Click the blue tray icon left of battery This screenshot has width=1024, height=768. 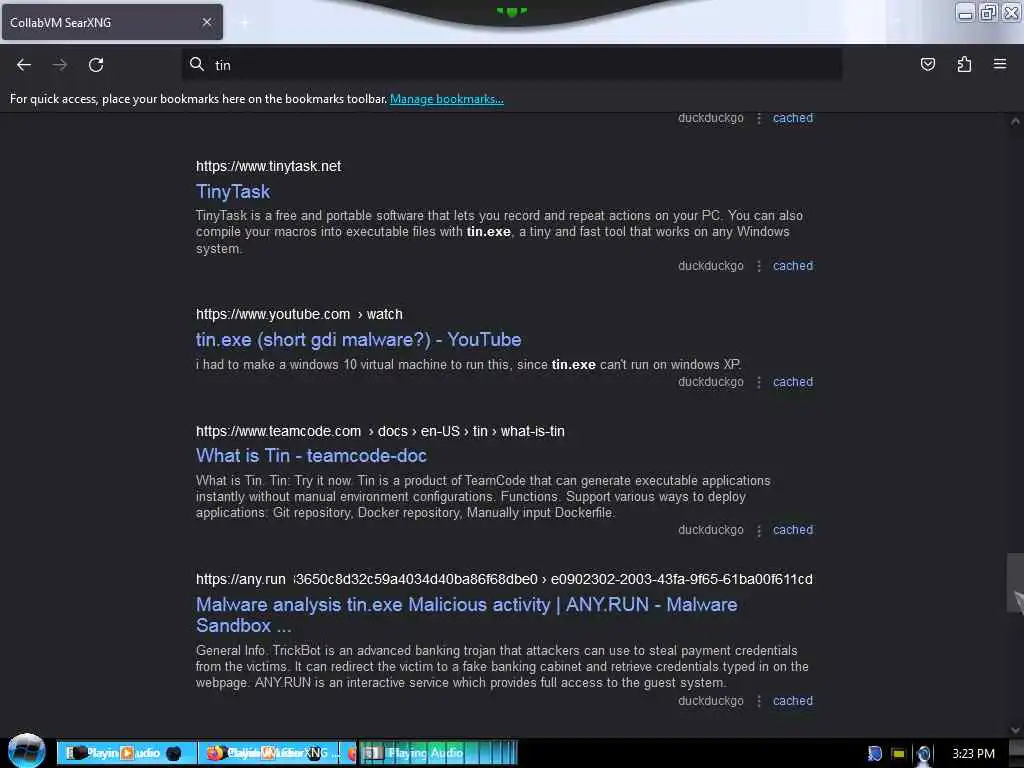[x=875, y=754]
